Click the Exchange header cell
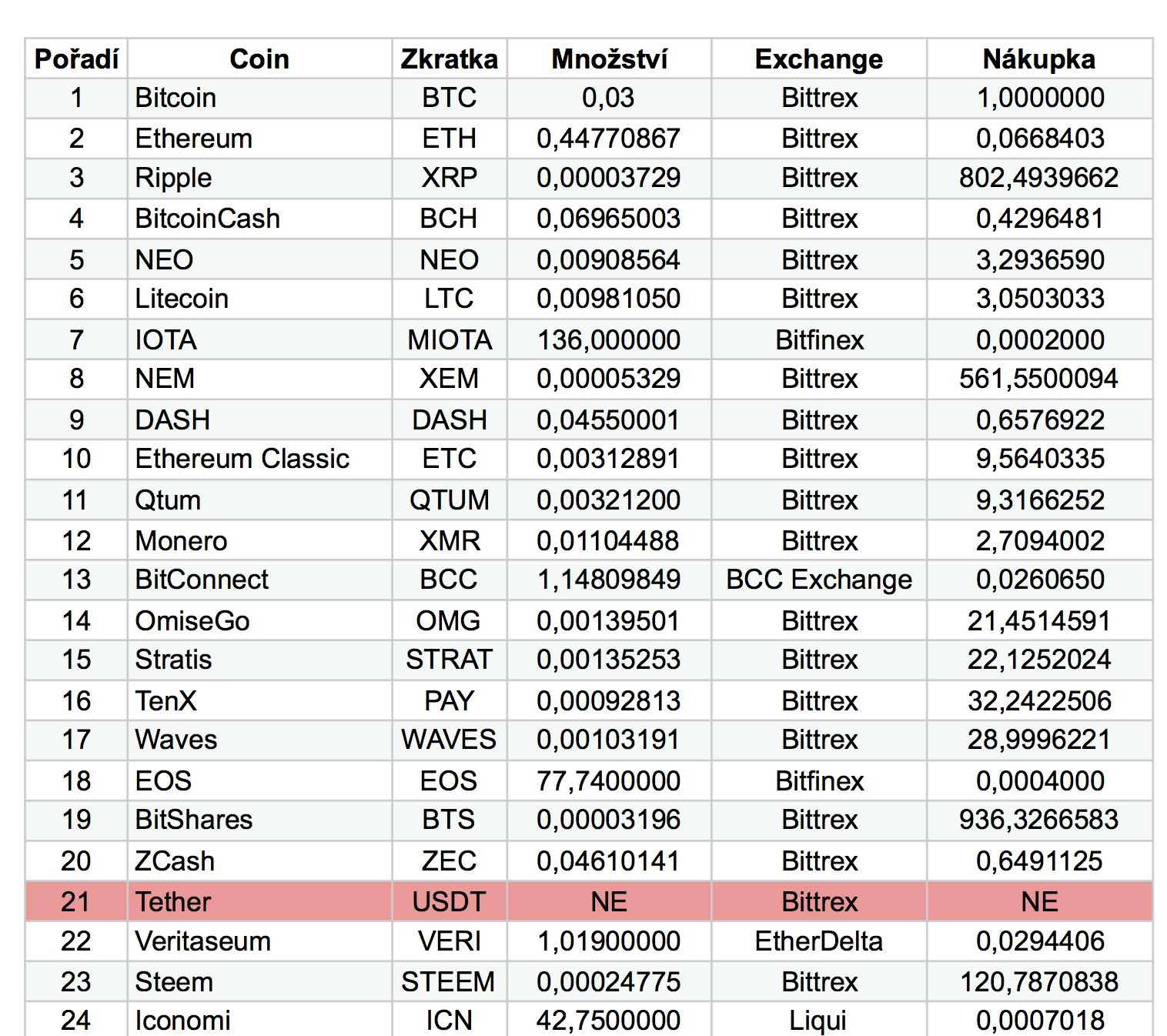This screenshot has width=1167, height=1036. pyautogui.click(x=819, y=59)
